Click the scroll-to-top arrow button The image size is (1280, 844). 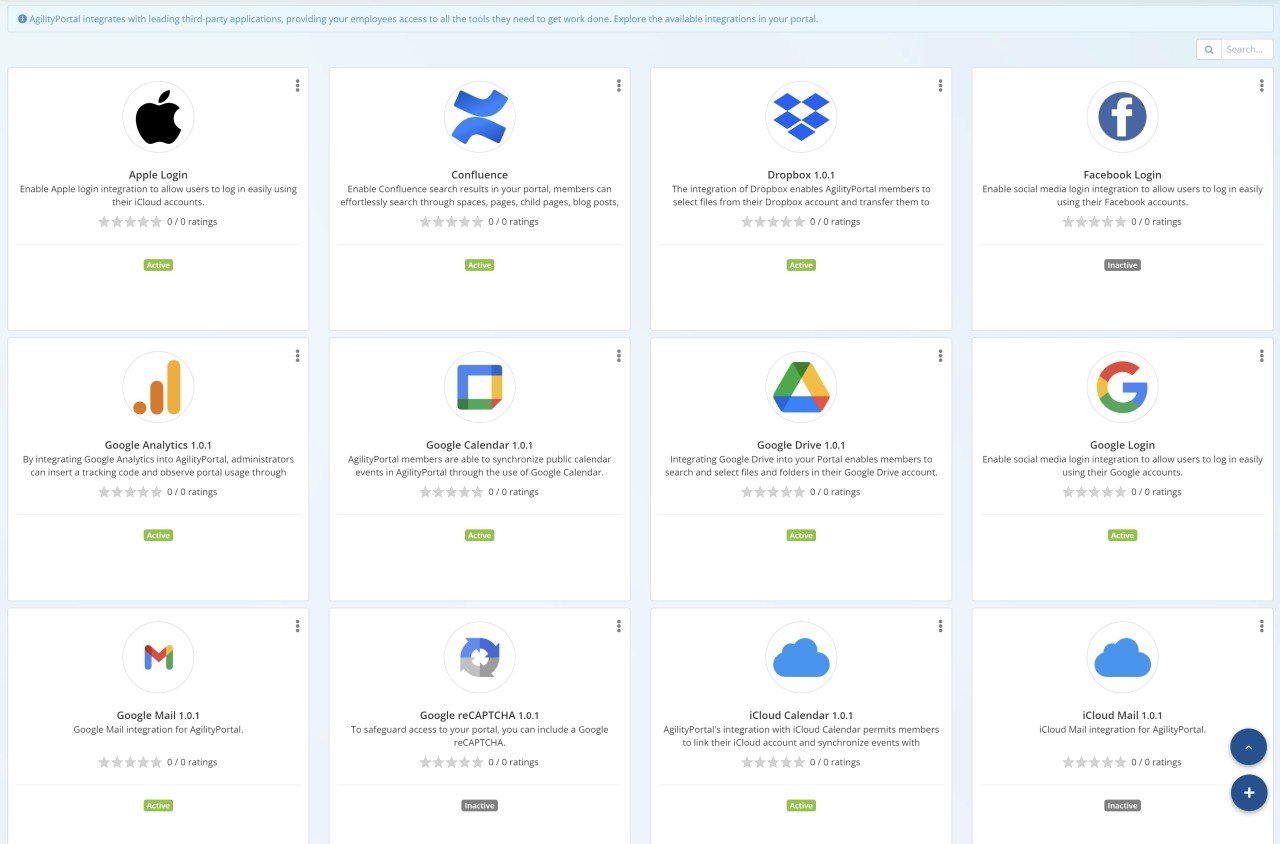1248,747
